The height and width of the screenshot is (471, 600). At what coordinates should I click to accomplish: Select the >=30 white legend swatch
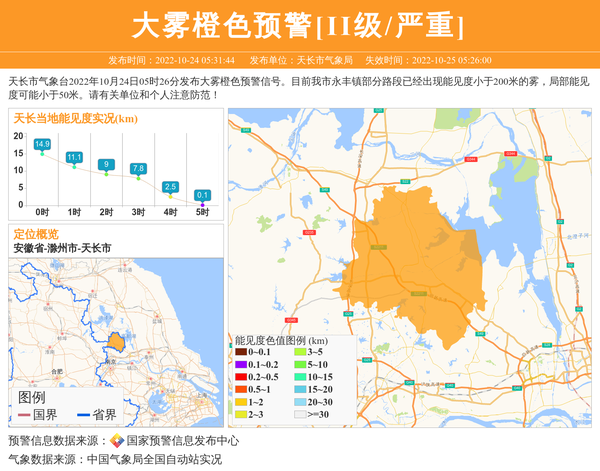click(x=301, y=414)
